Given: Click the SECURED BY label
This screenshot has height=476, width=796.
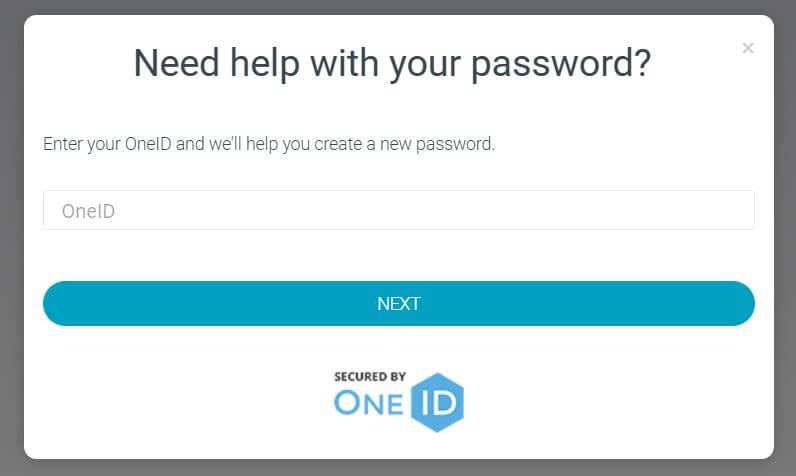Looking at the screenshot, I should click(x=370, y=377).
